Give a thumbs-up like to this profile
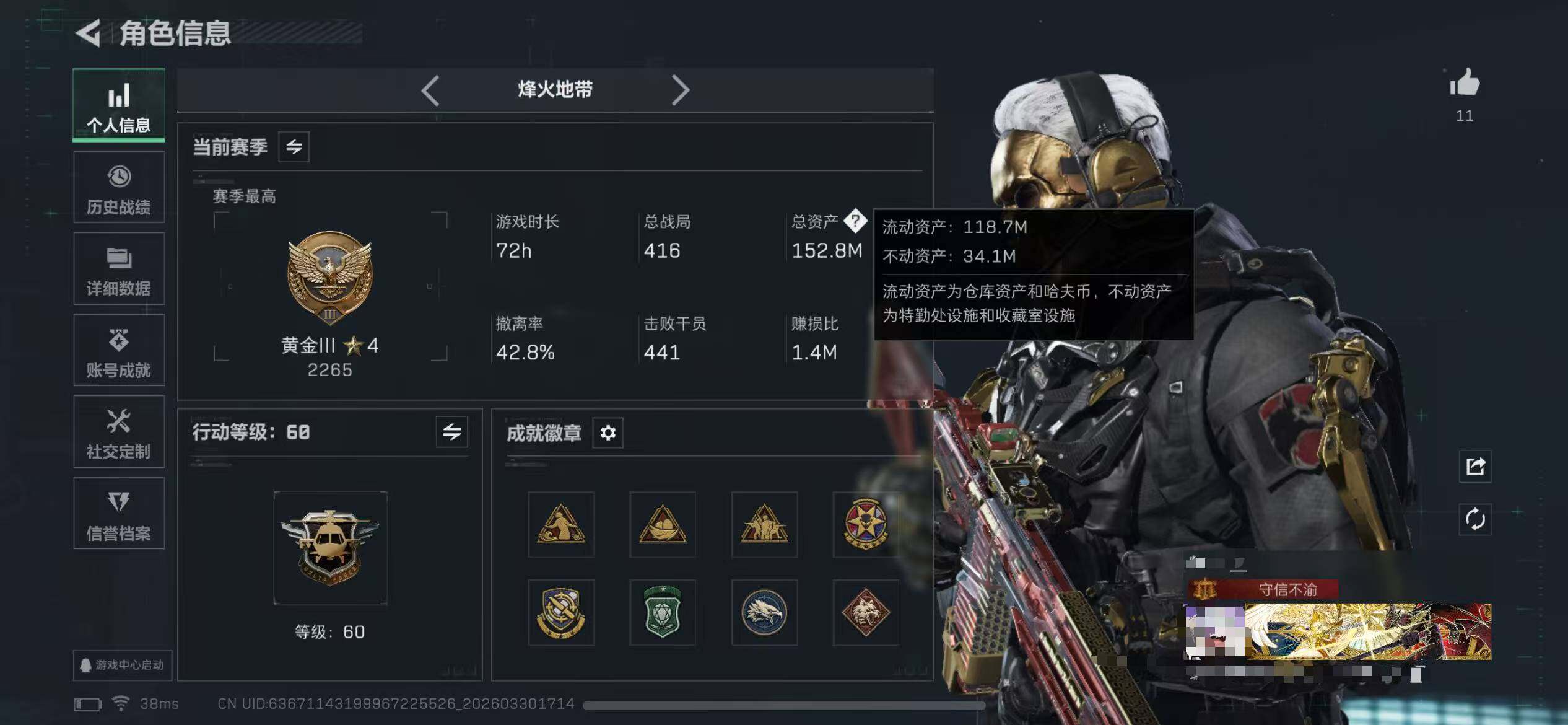 pos(1465,83)
